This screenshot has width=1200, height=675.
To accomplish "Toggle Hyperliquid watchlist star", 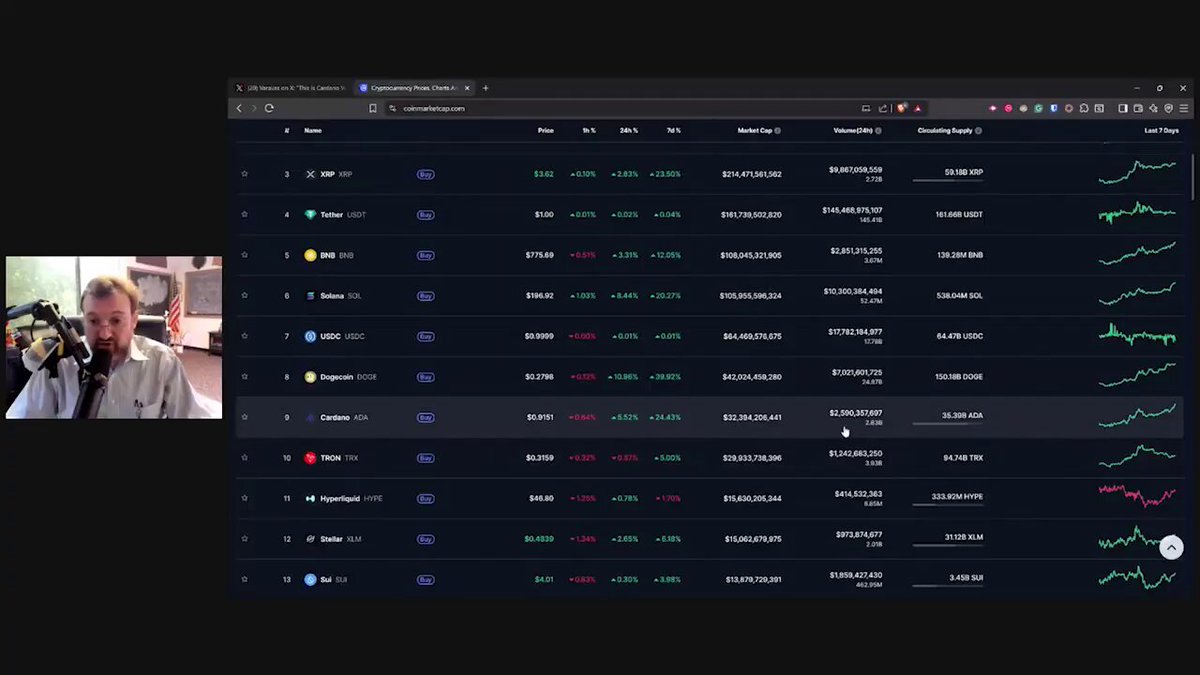I will click(244, 498).
